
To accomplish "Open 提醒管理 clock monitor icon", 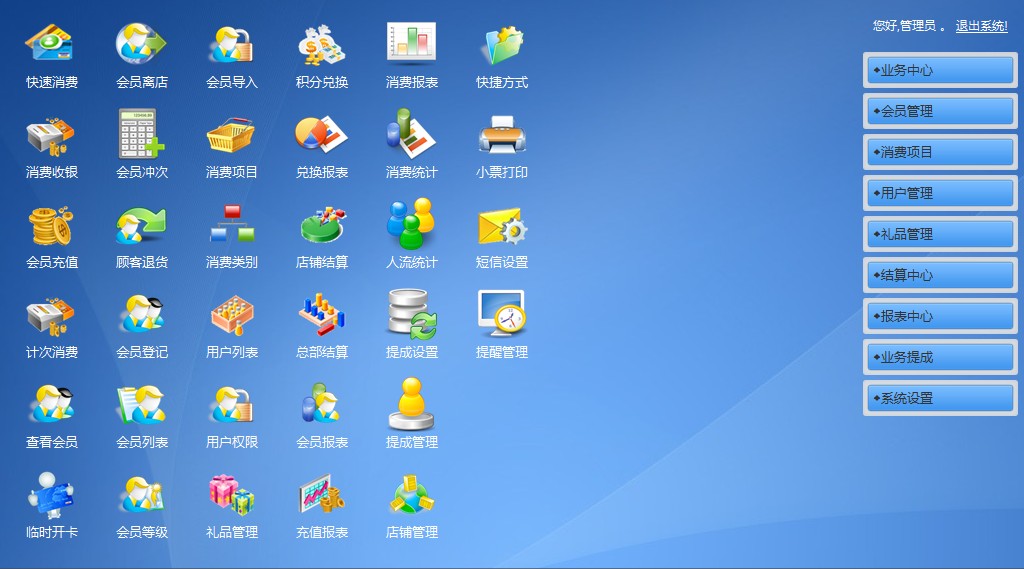I will point(502,314).
